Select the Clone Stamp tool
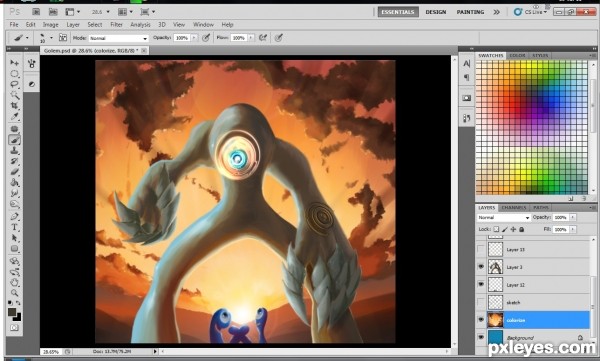600x361 pixels. coord(15,150)
